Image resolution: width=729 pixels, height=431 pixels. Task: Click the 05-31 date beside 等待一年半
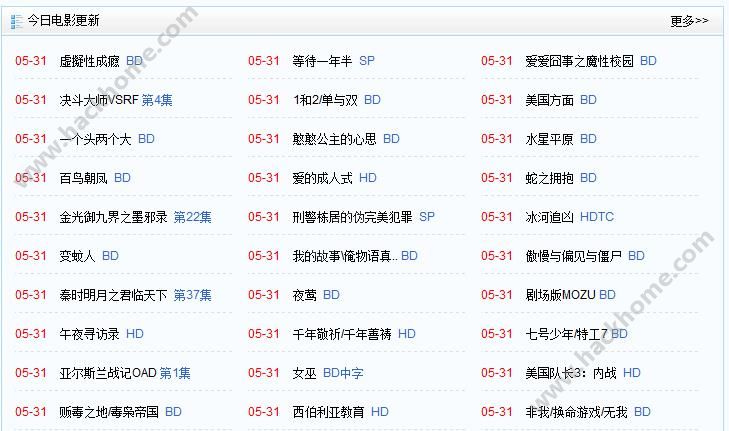tap(264, 61)
